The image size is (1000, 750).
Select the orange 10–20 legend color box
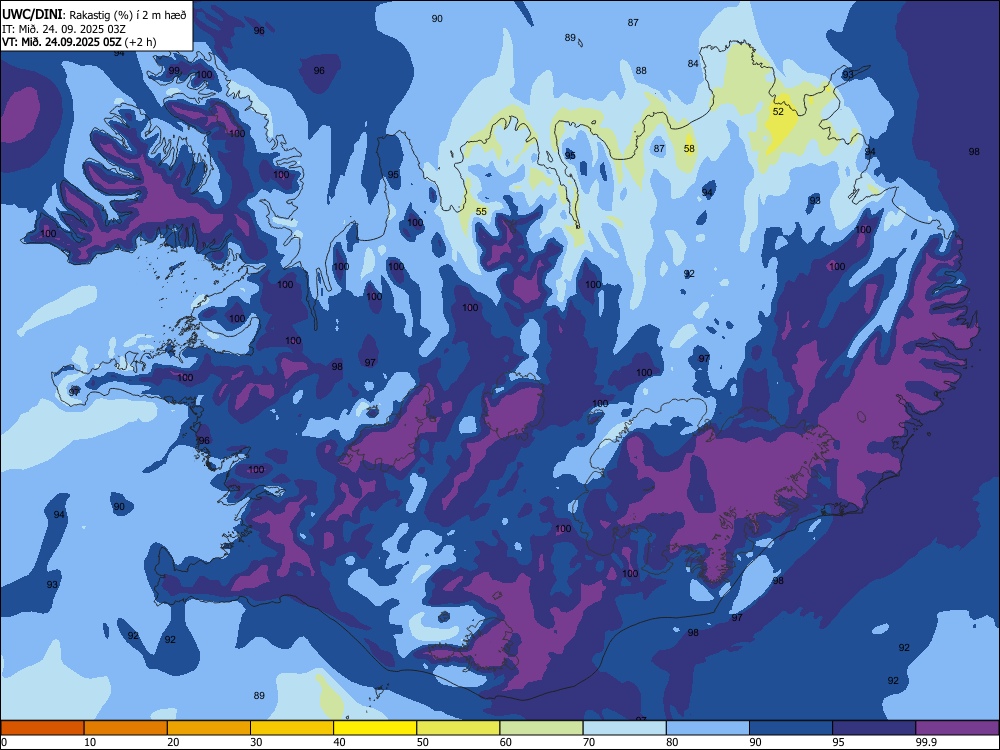tap(126, 728)
